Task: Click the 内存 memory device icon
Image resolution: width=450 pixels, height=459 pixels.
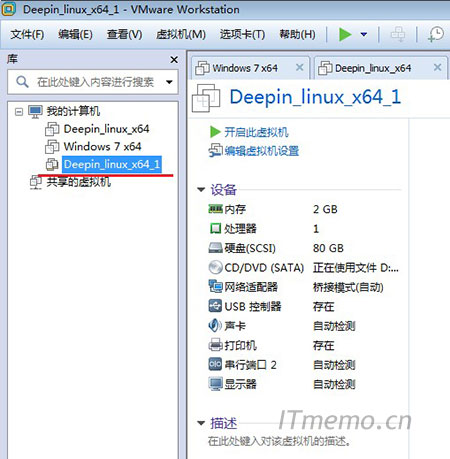Action: (x=215, y=209)
